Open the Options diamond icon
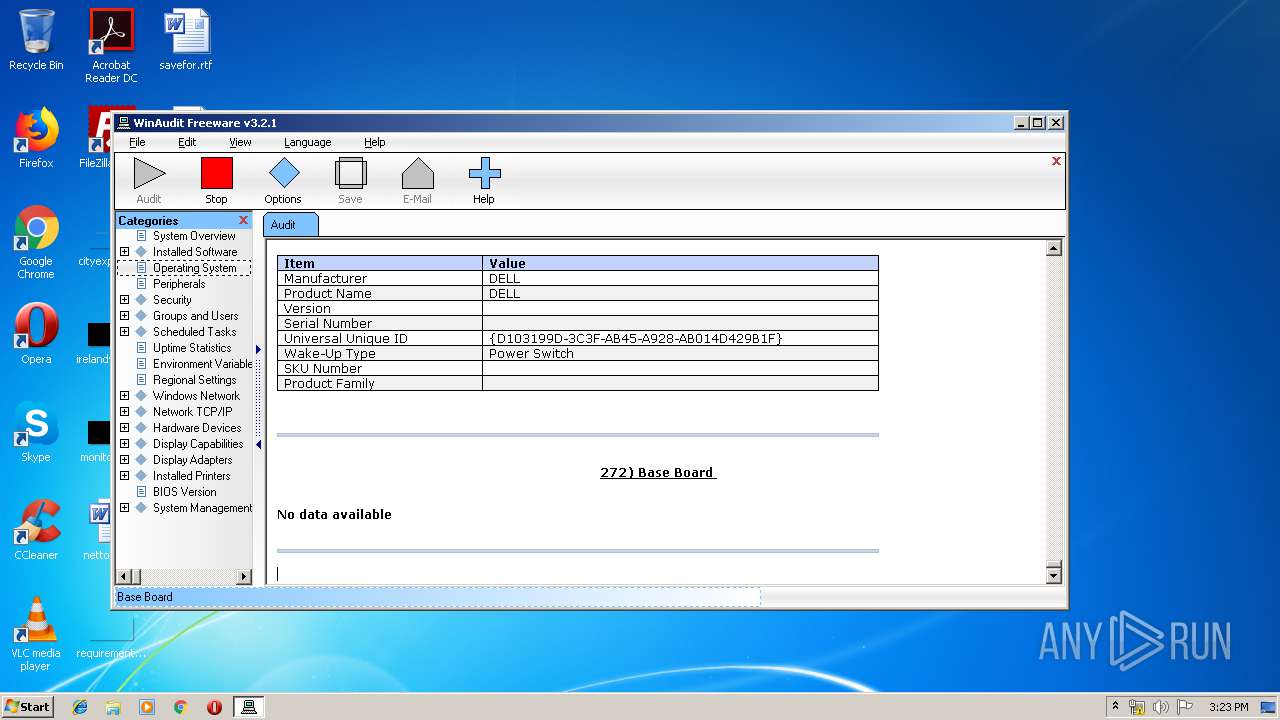 tap(284, 173)
